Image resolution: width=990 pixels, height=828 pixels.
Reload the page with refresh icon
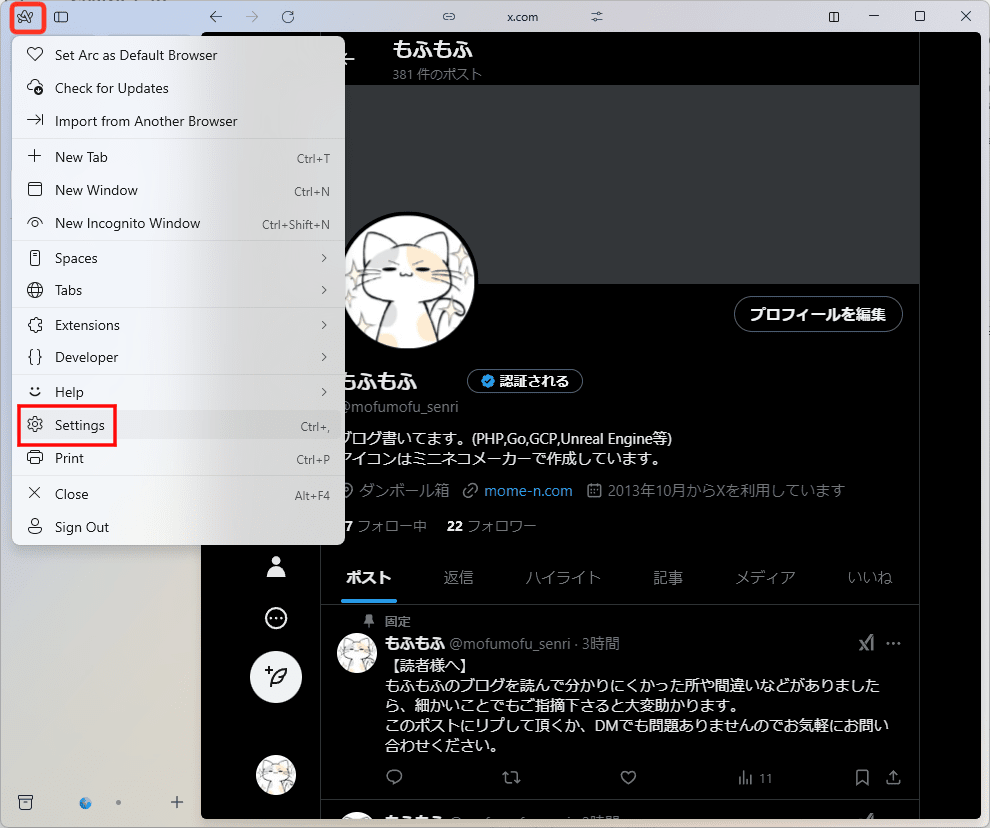pyautogui.click(x=288, y=17)
